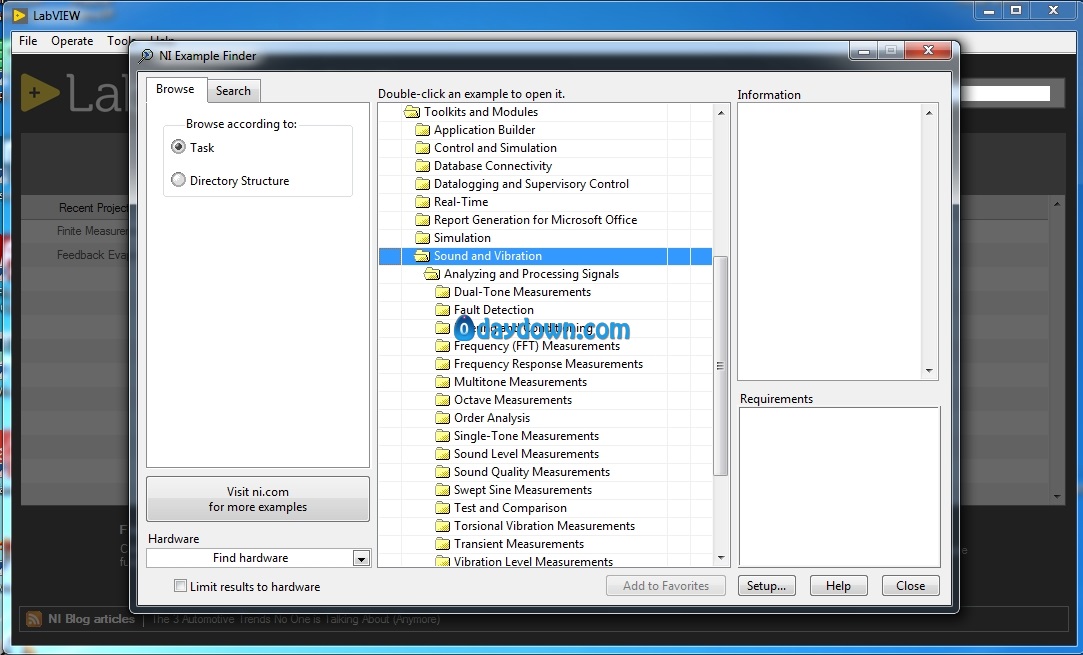Click the Information pane scroll down arrow
This screenshot has height=655, width=1083.
(929, 371)
